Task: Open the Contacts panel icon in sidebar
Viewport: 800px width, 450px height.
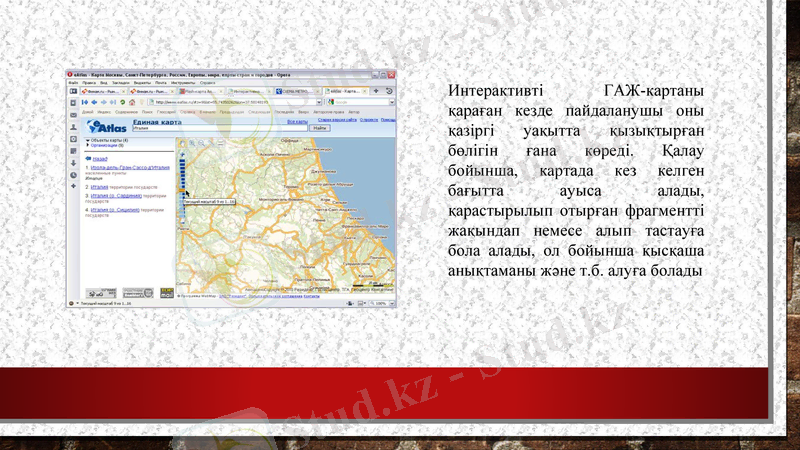Action: 73,127
